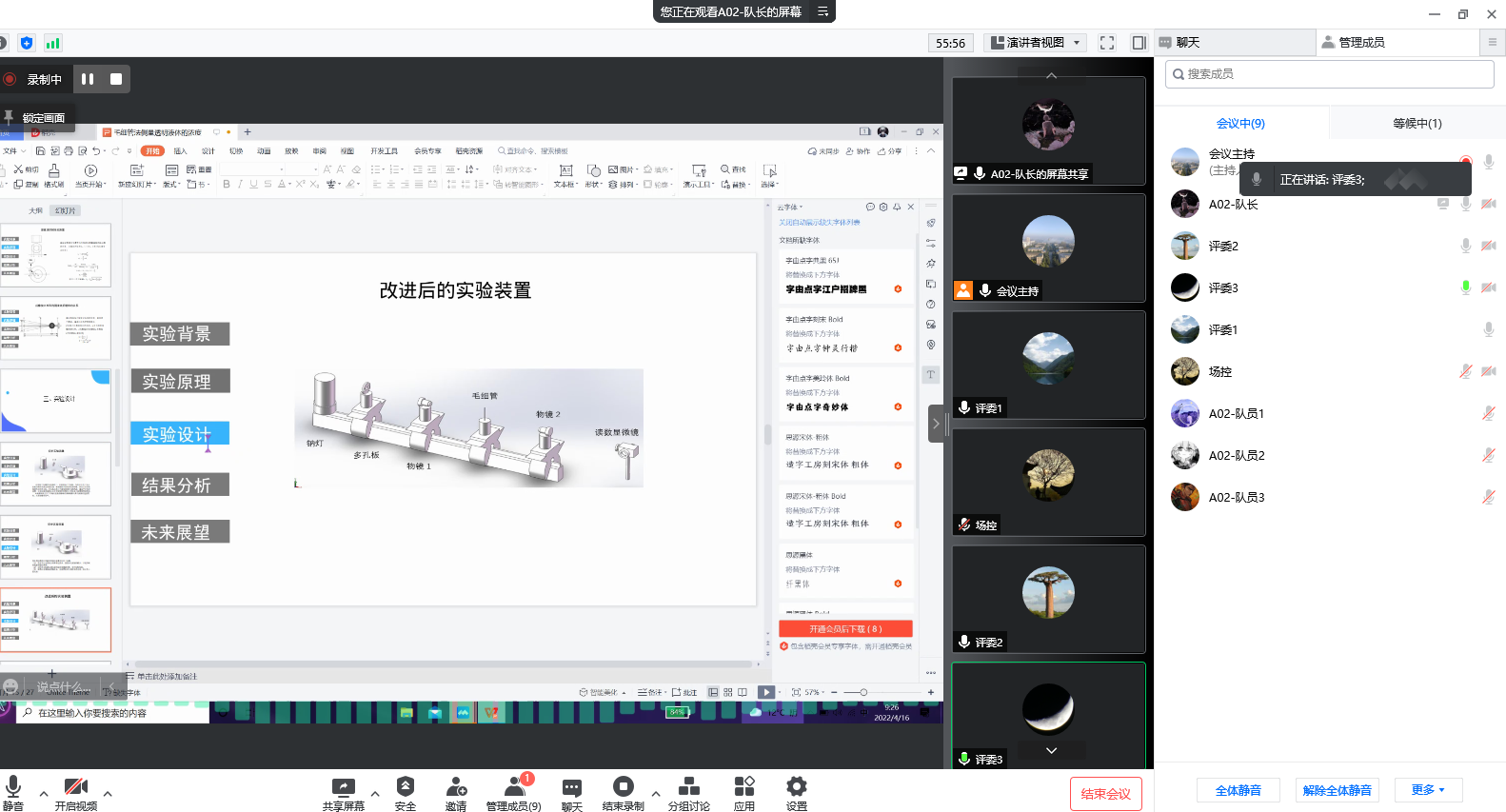This screenshot has width=1506, height=812.
Task: Pause the recording in progress
Action: click(88, 79)
